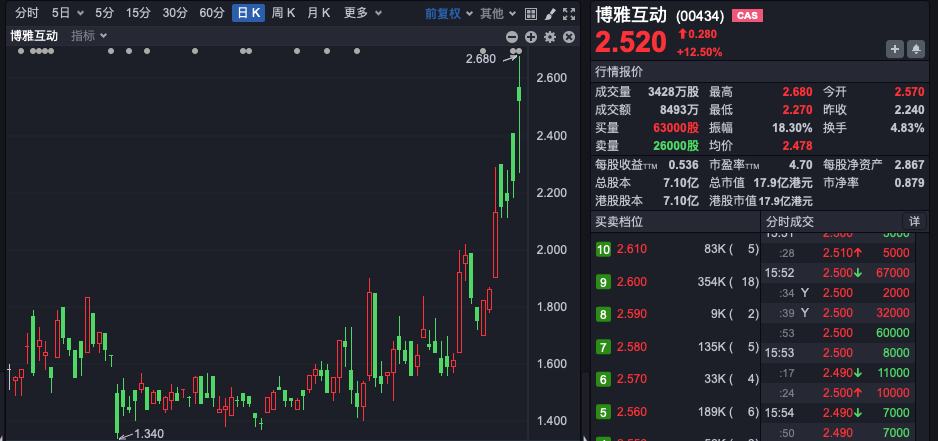Click the 买卖档位 panel header

619,221
